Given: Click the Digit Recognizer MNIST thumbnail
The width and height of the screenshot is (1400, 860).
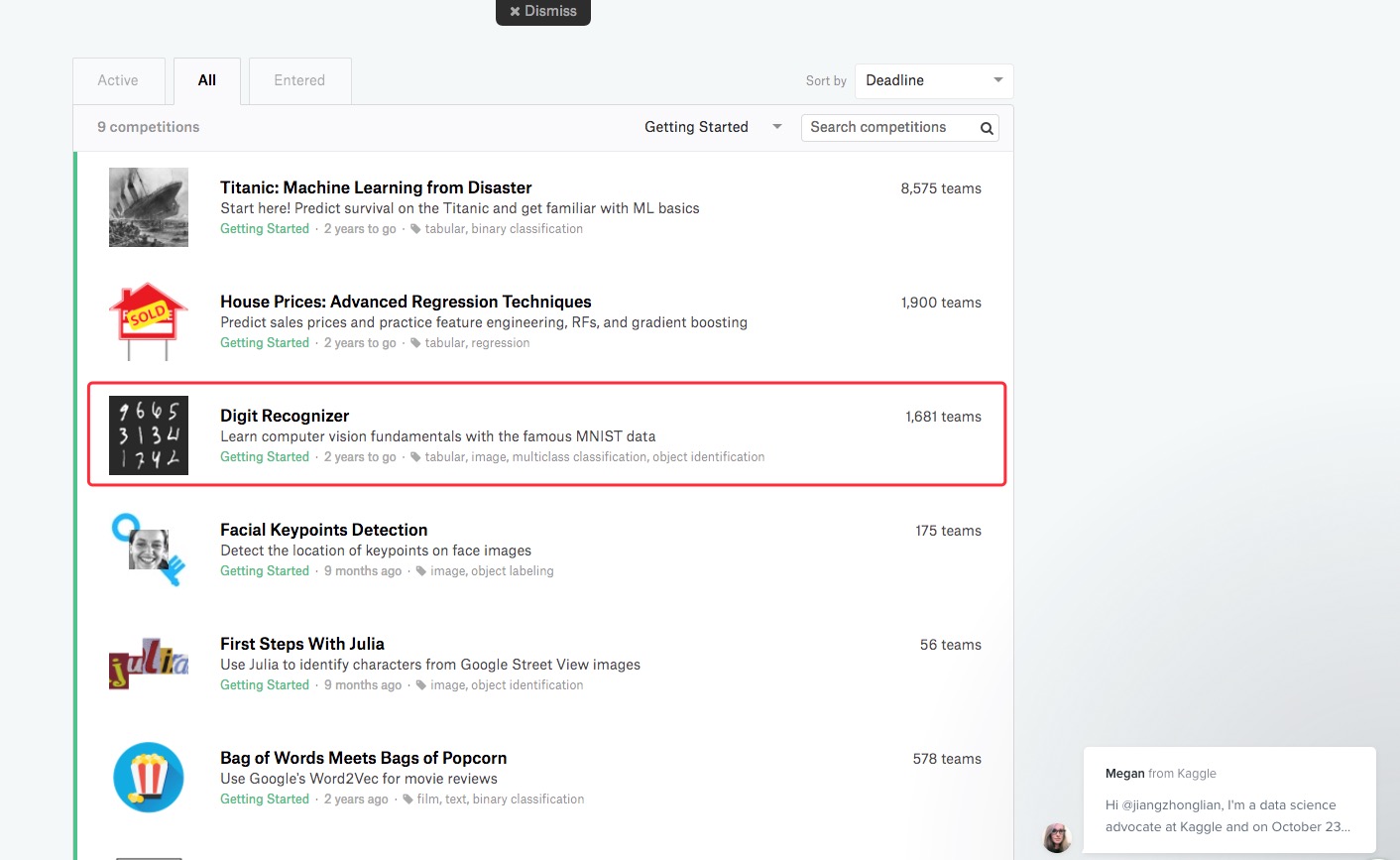Looking at the screenshot, I should (x=149, y=435).
